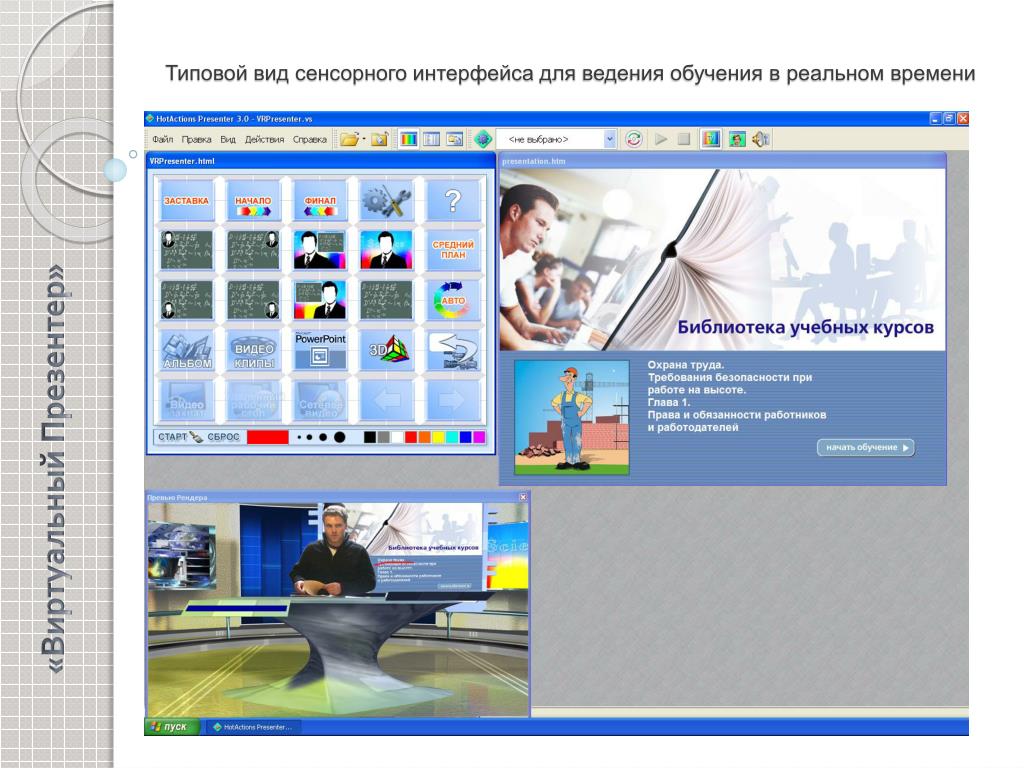Close the Превью Рендера window
This screenshot has width=1024, height=768.
(522, 497)
